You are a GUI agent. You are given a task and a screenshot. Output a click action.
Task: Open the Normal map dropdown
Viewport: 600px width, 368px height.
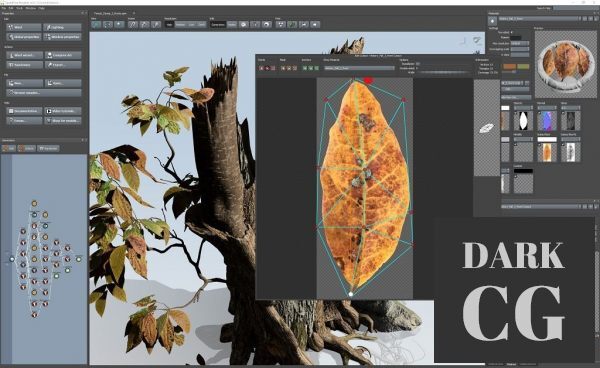tap(547, 108)
